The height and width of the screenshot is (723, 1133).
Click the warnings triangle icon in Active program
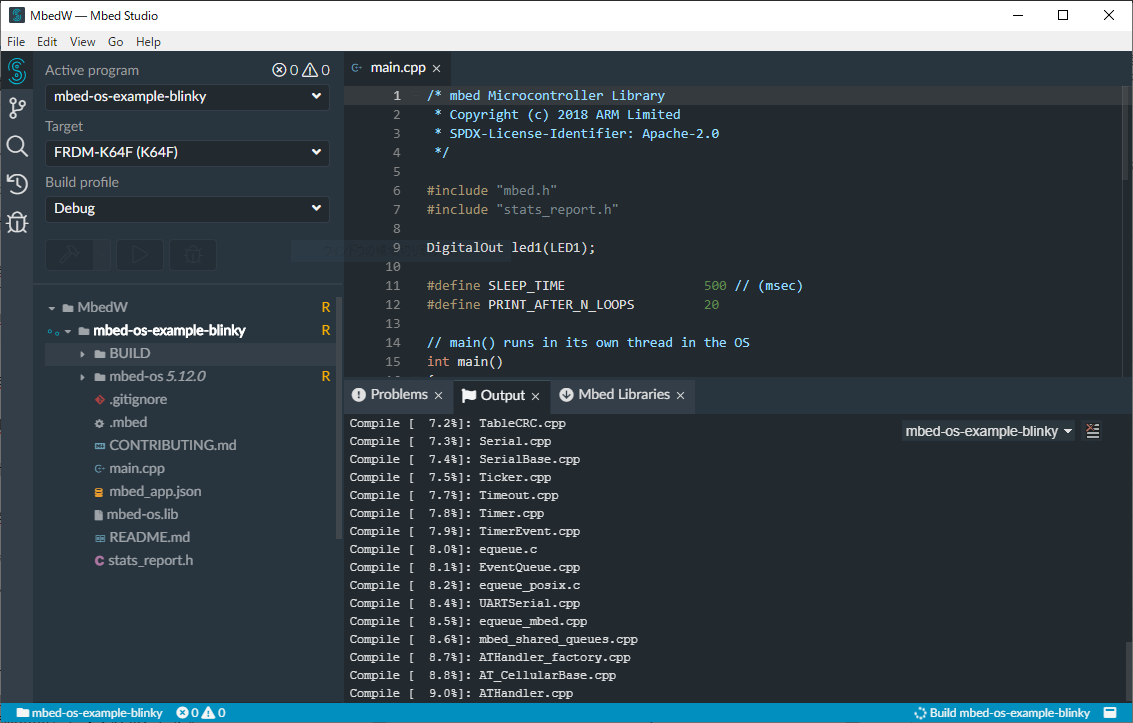[310, 70]
